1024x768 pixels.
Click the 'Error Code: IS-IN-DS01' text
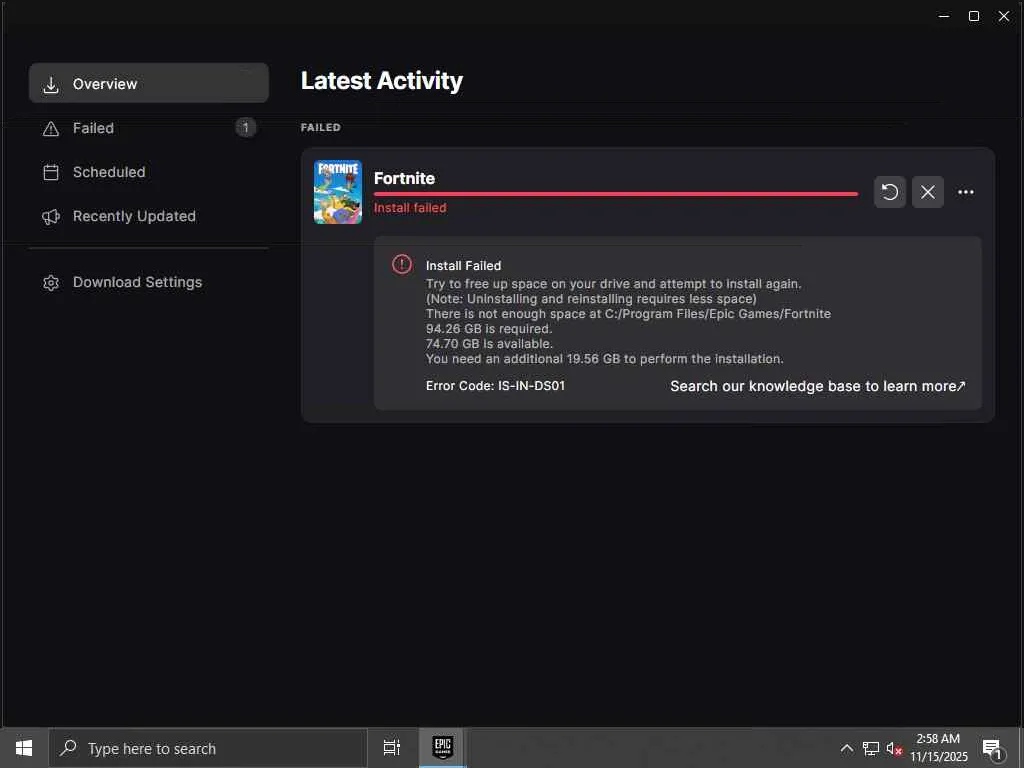pos(495,385)
